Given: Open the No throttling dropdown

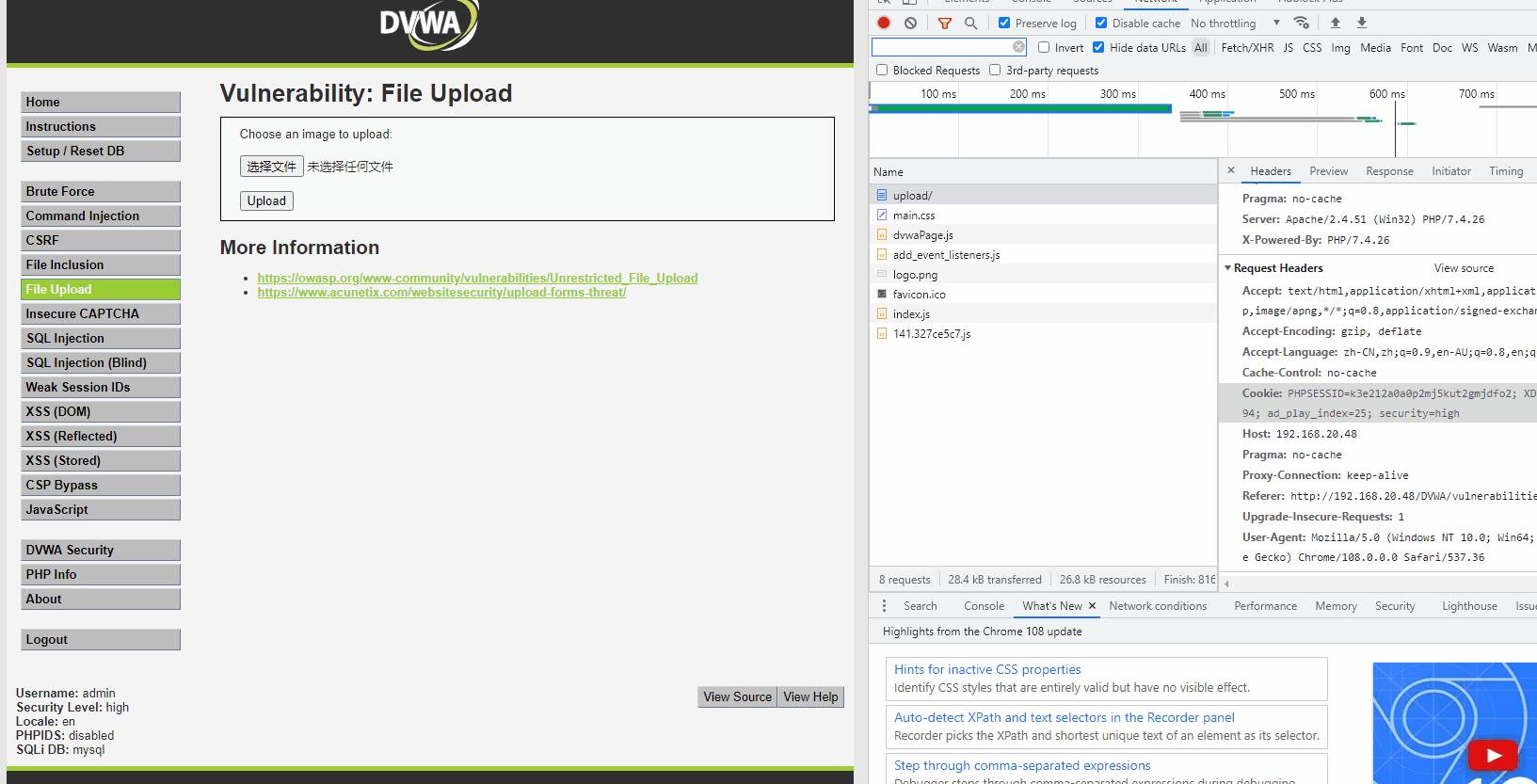Looking at the screenshot, I should pos(1235,23).
